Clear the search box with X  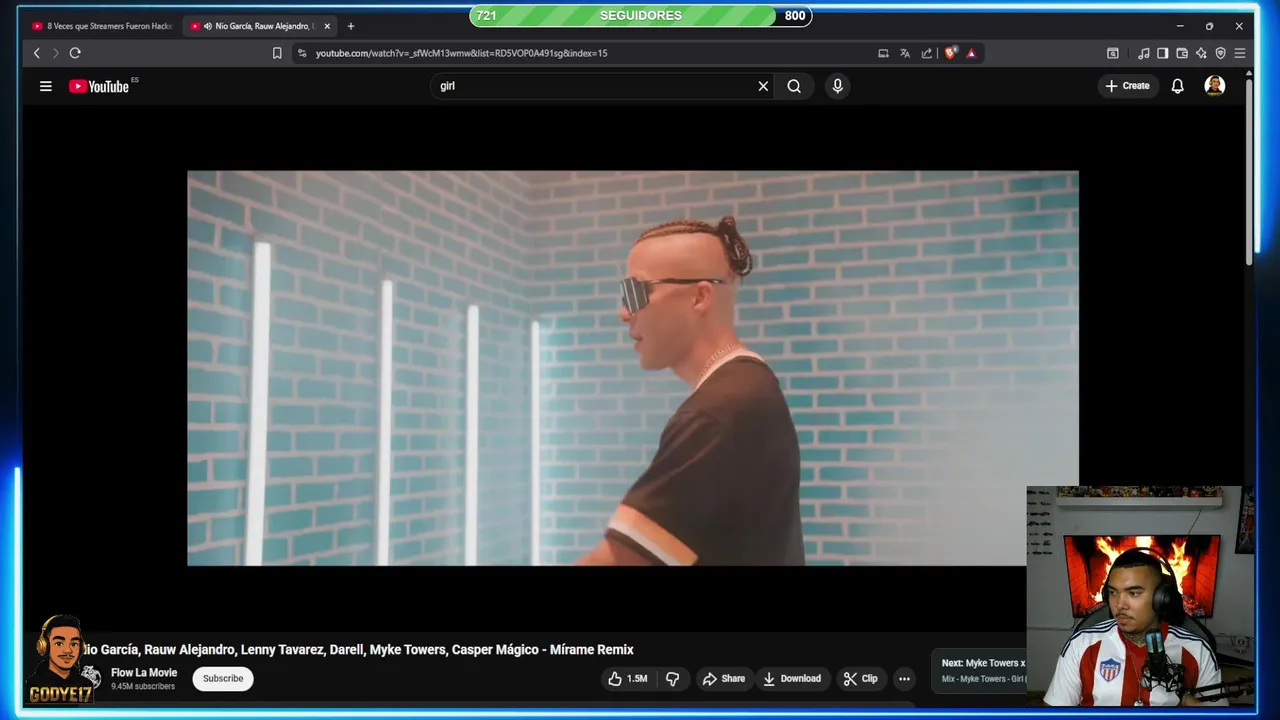763,86
